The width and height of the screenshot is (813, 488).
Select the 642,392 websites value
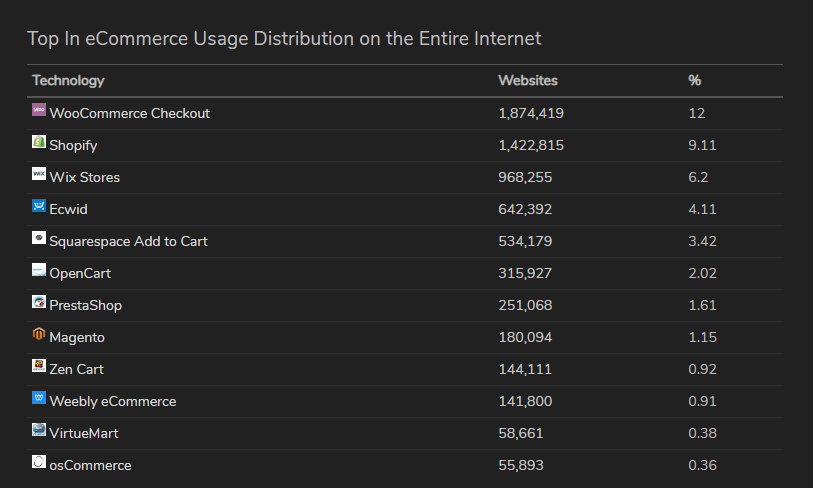point(525,210)
